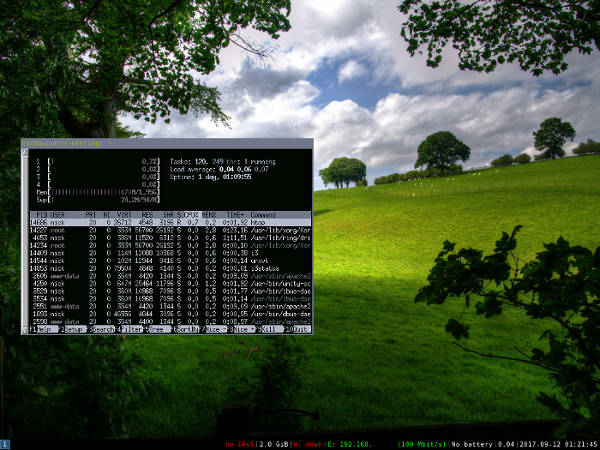Select the i3 process row, PID 14409
The width and height of the screenshot is (600, 450).
click(x=170, y=253)
